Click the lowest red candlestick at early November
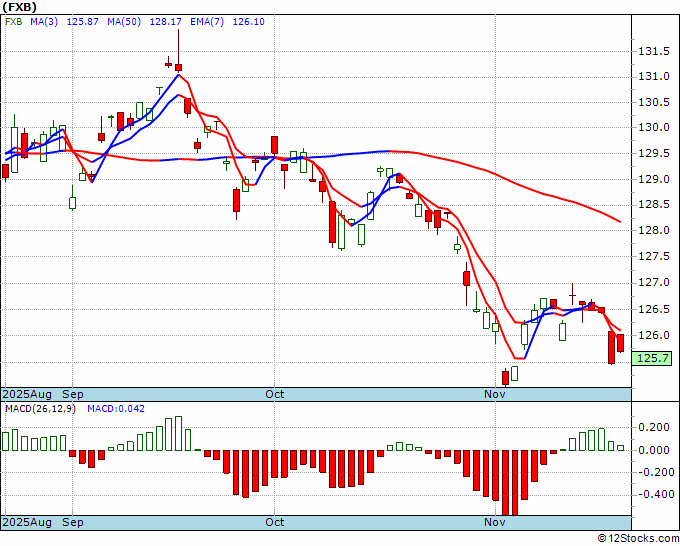The height and width of the screenshot is (546, 680). [505, 378]
